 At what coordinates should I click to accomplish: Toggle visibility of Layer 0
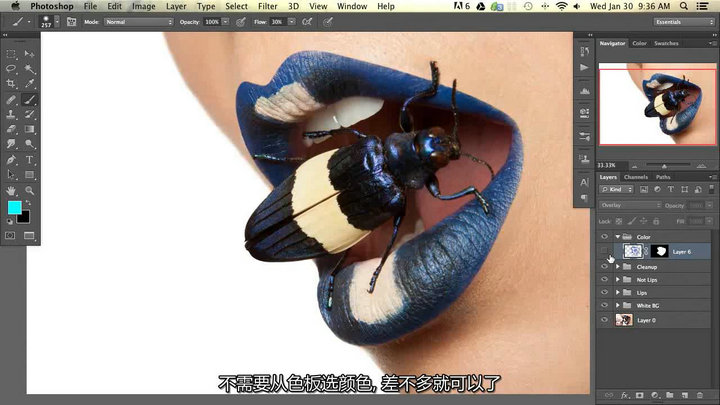tap(604, 319)
